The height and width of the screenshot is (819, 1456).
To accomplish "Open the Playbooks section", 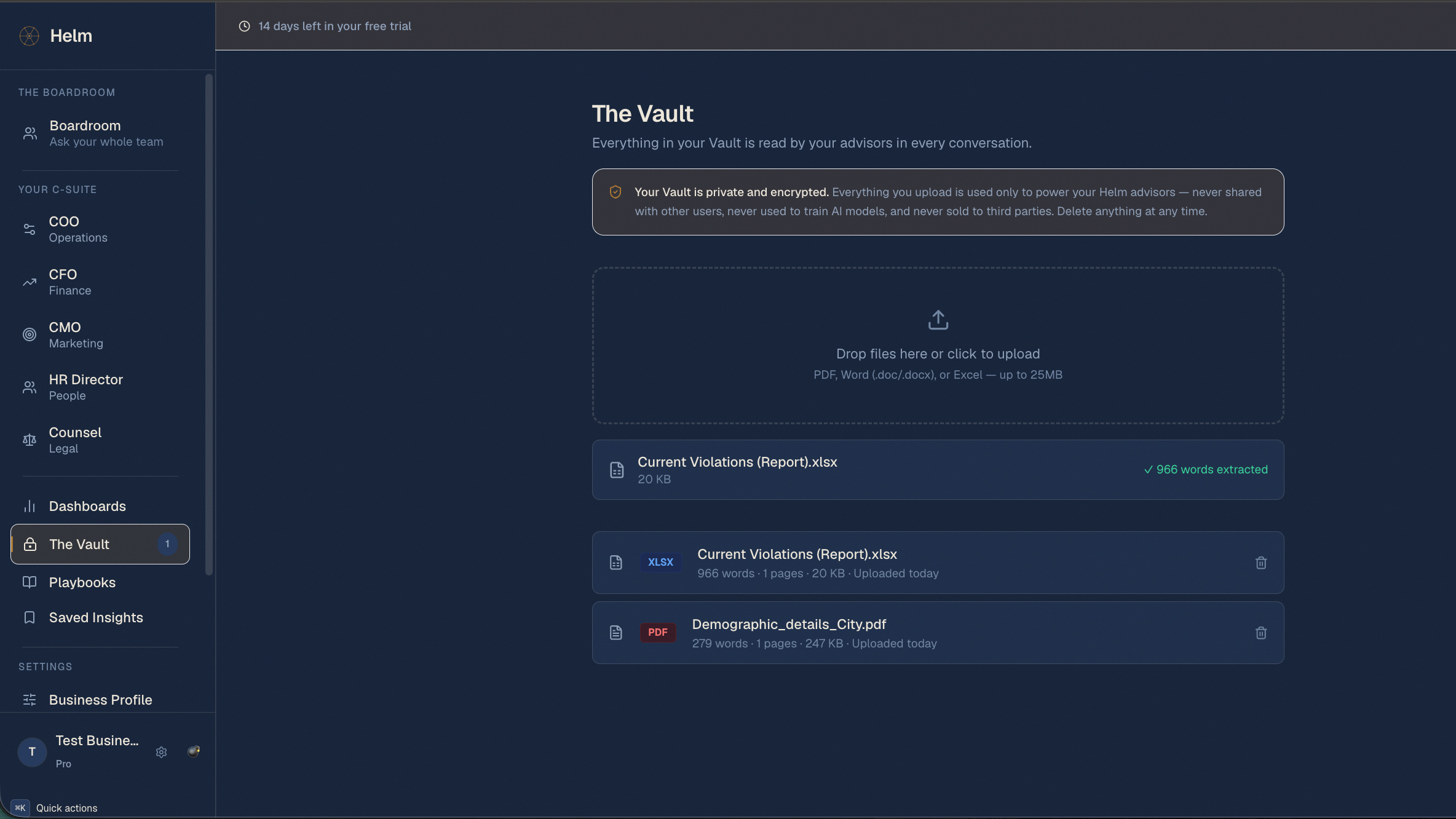I will [x=100, y=582].
